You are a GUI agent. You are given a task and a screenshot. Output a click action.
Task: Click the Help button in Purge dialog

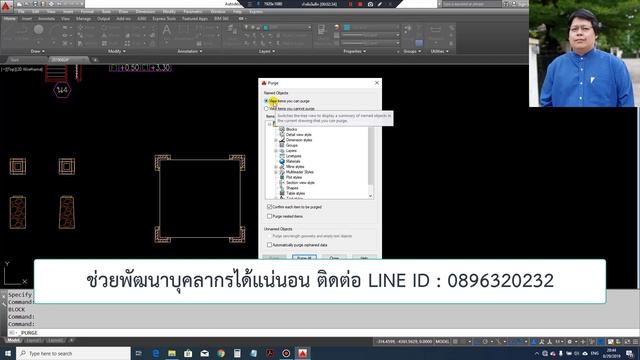(364, 258)
